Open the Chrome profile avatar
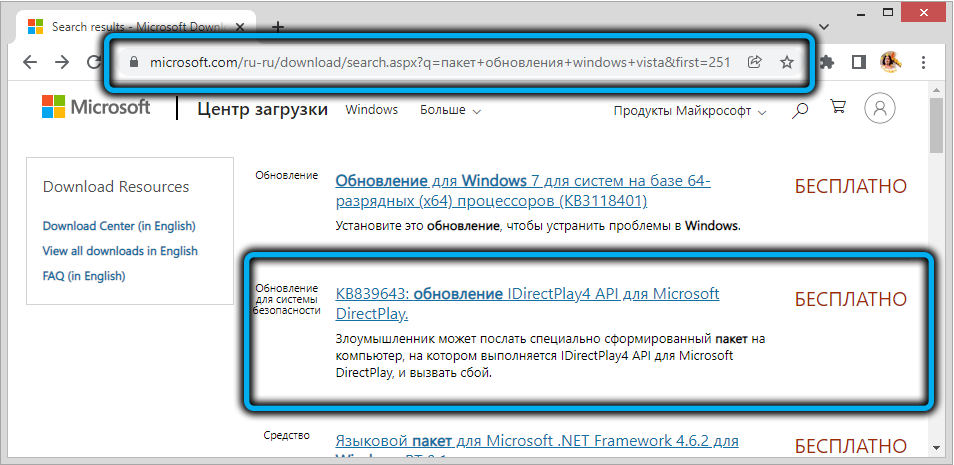Image resolution: width=954 pixels, height=465 pixels. [890, 62]
